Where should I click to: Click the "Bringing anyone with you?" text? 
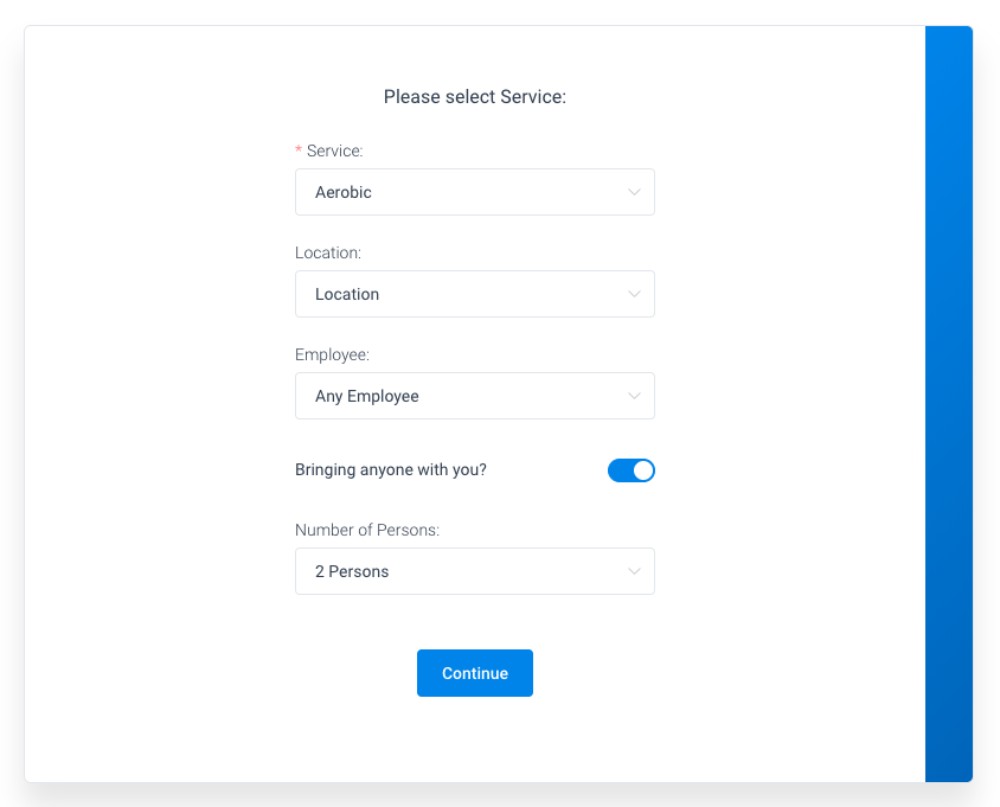point(391,469)
